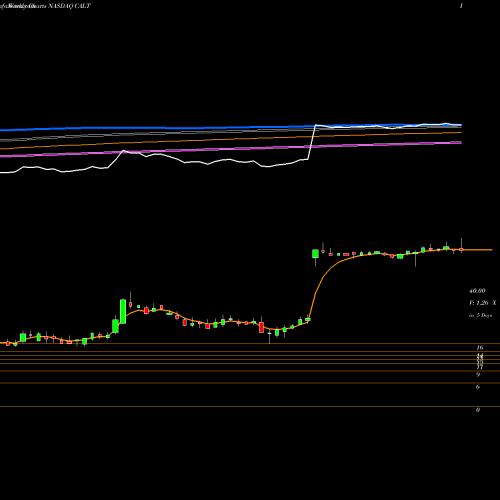Viewport: 500px width, 500px height.
Task: Click the tall green candle near chart middle-left
Action: coord(123,311)
